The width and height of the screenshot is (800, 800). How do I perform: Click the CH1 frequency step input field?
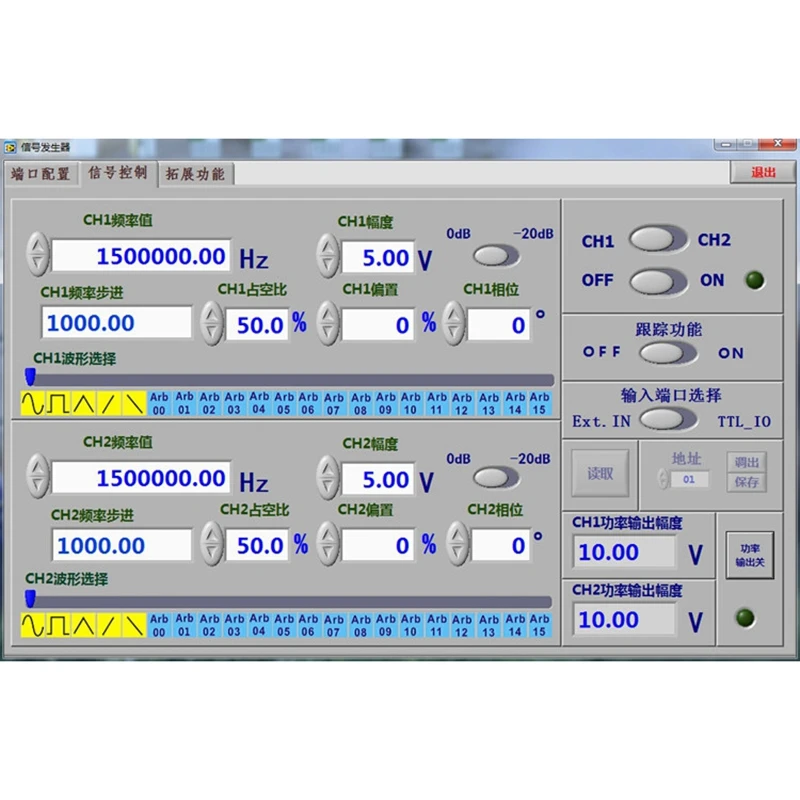(x=116, y=322)
